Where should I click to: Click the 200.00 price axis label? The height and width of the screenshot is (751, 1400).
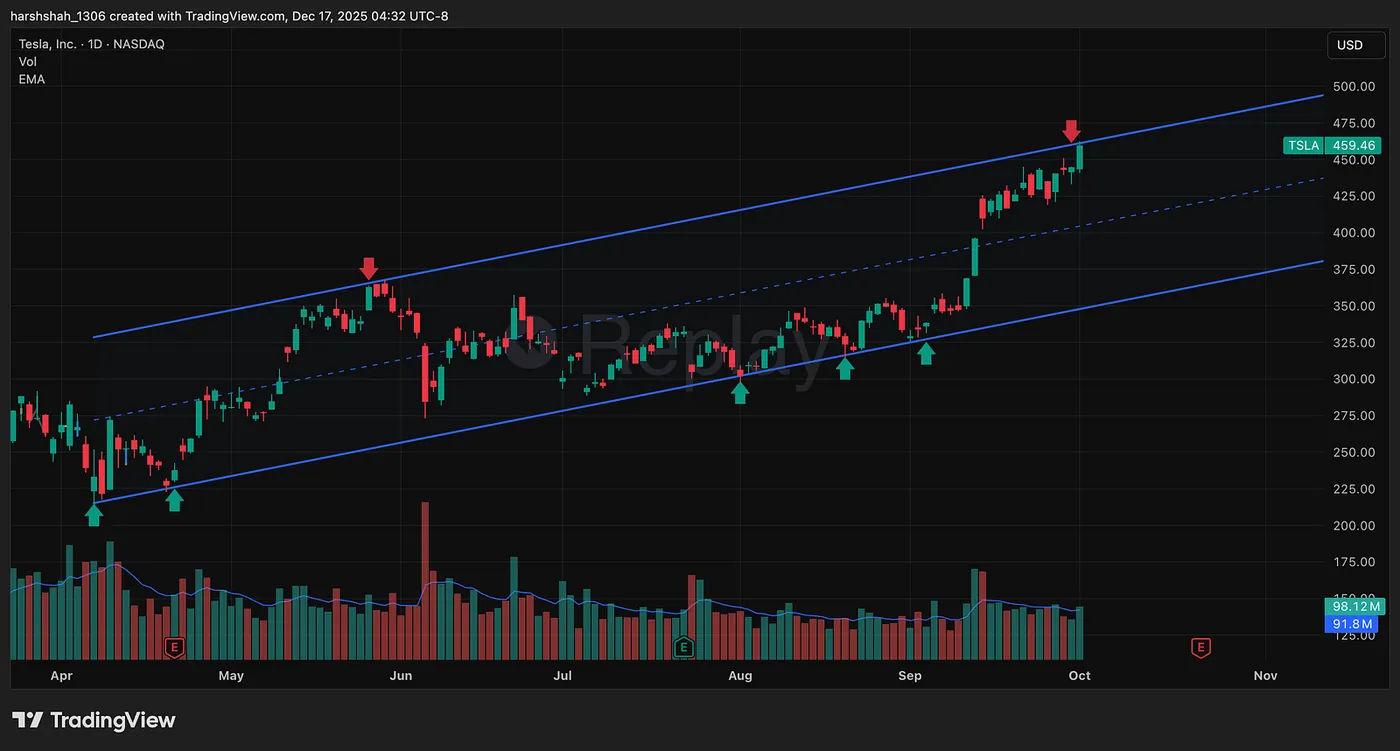pyautogui.click(x=1354, y=526)
